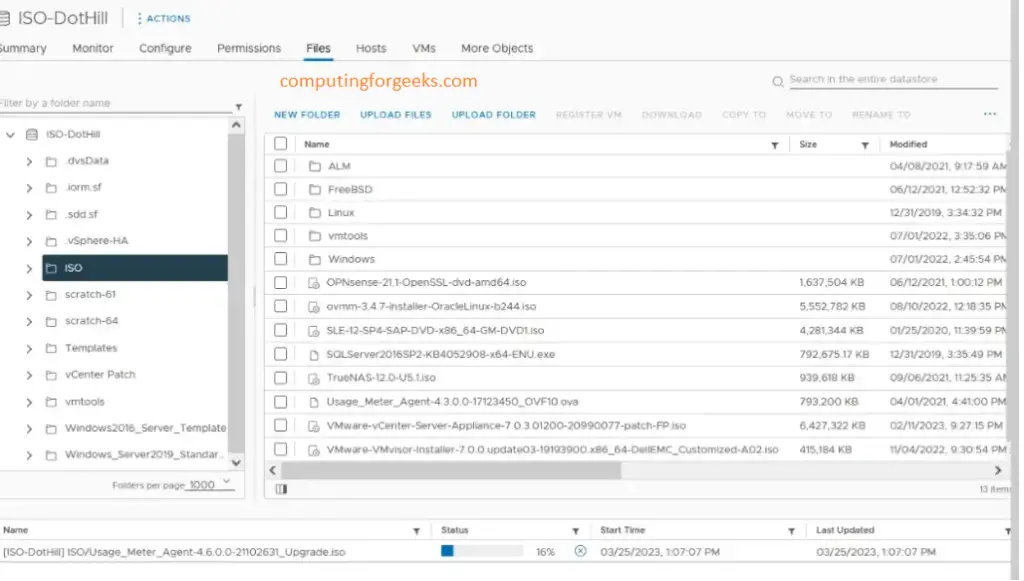Check the SQLServer2016SP2 exe checkbox
The image size is (1024, 581).
pyautogui.click(x=280, y=354)
